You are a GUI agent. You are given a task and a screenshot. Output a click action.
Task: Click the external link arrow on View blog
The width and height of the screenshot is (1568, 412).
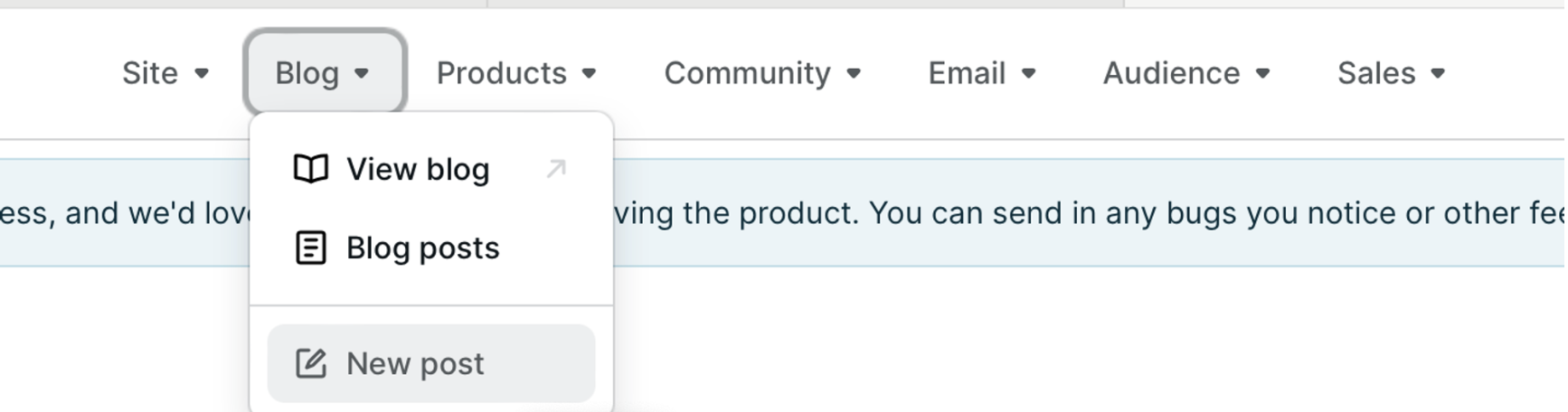(556, 169)
